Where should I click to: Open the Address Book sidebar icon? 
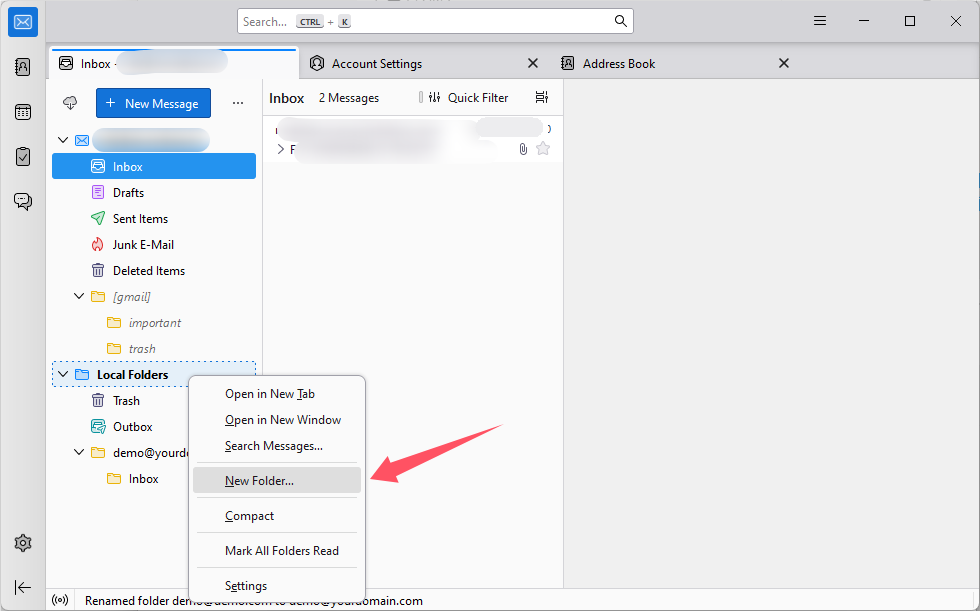23,67
